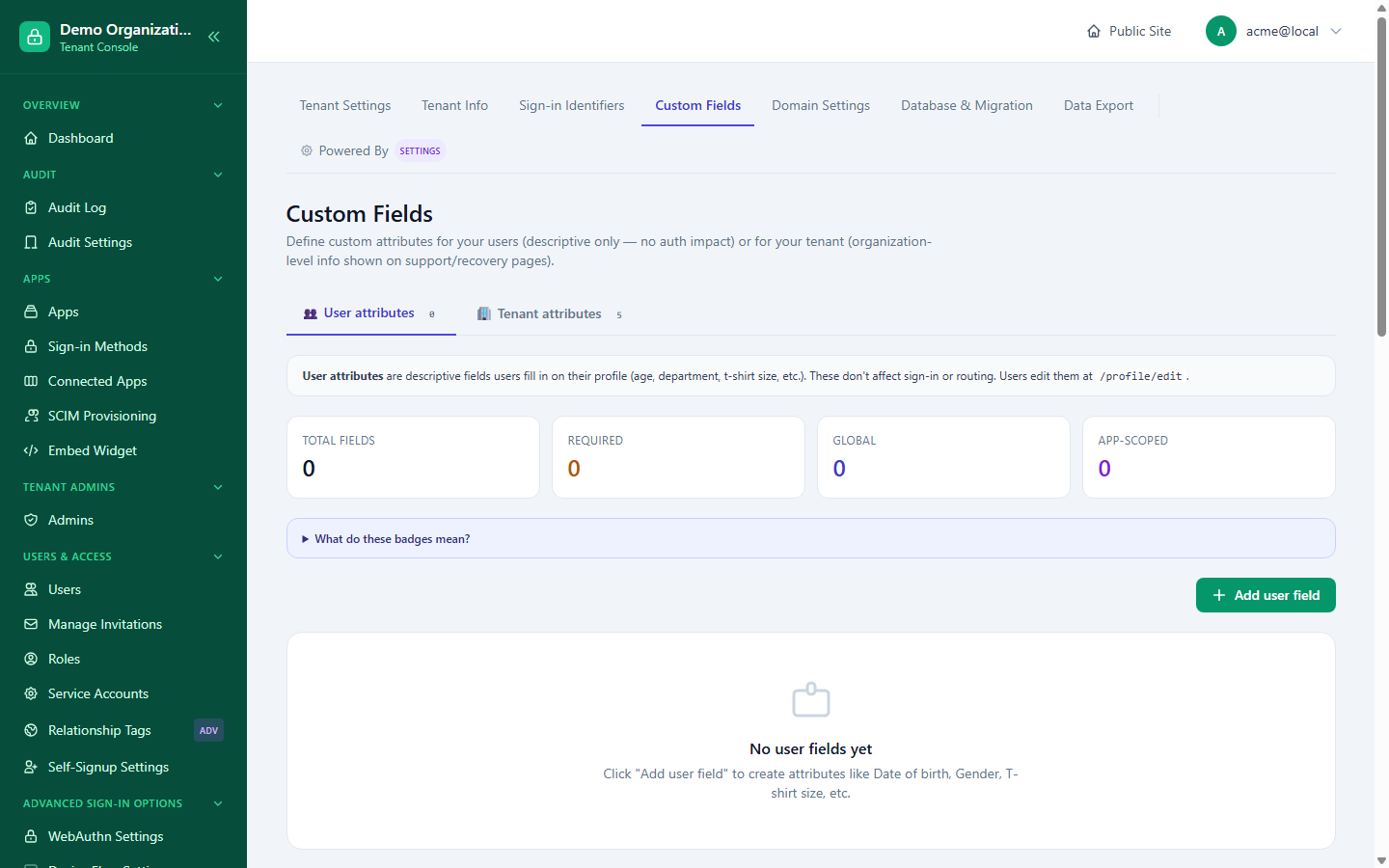Click the SCIM Provisioning icon
Image resolution: width=1389 pixels, height=868 pixels.
[31, 416]
